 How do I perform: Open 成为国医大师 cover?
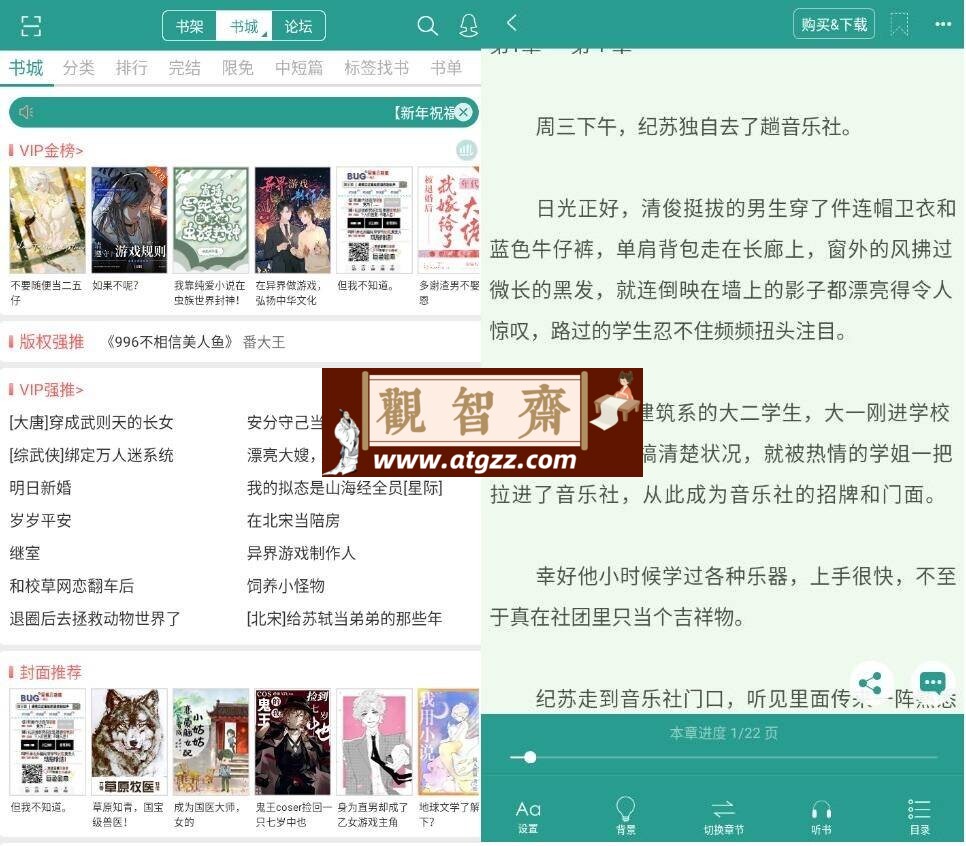coord(211,742)
